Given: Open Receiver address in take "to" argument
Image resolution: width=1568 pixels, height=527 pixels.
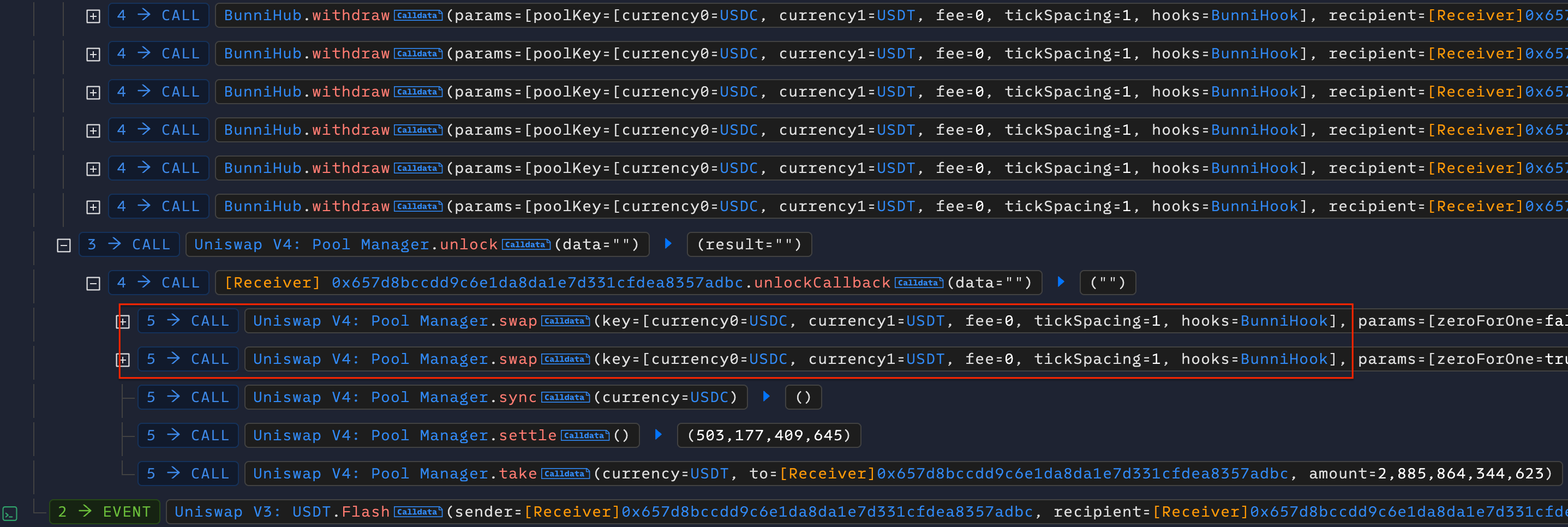Looking at the screenshot, I should pyautogui.click(x=1033, y=474).
